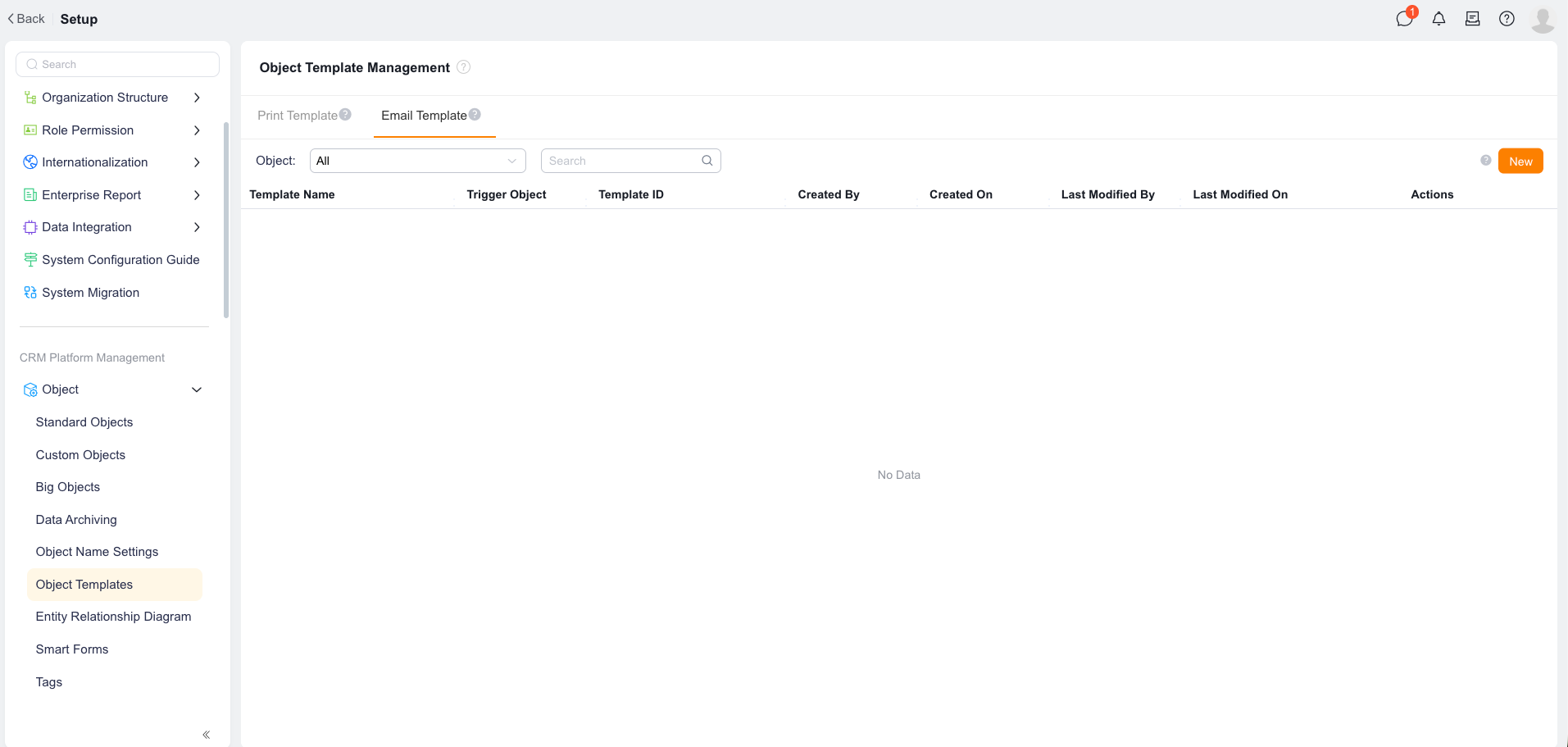
Task: Select the Email Template tab
Action: tap(424, 116)
